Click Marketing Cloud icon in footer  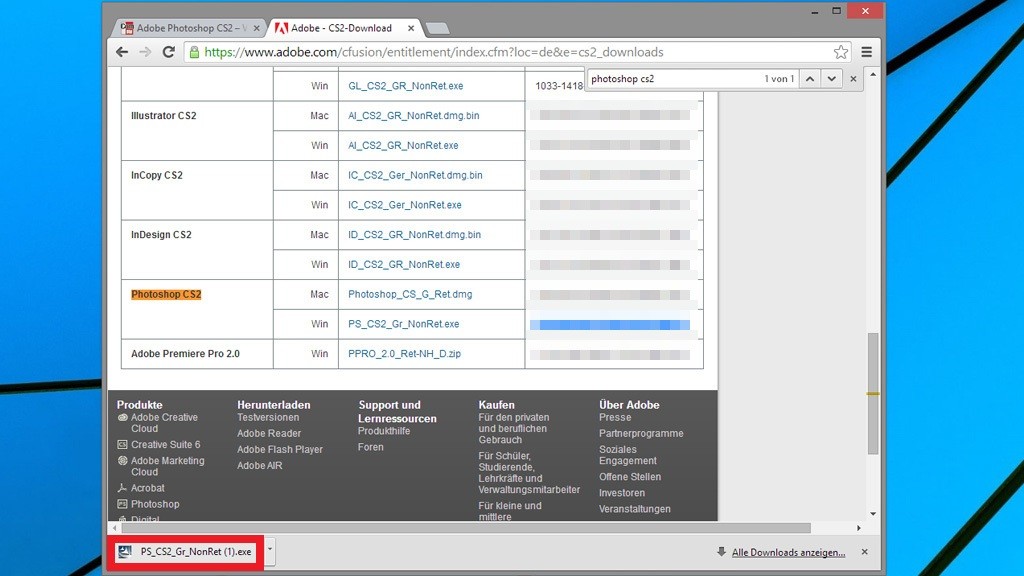[122, 460]
